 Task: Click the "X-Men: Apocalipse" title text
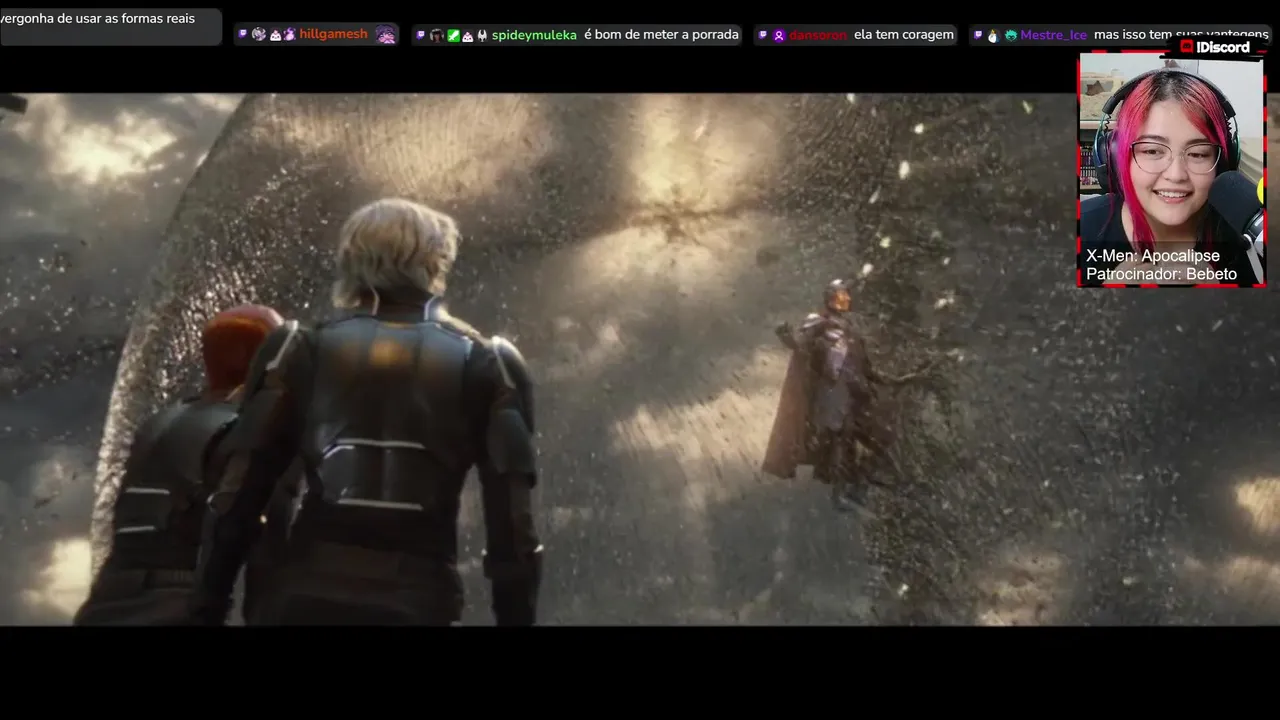[1153, 256]
